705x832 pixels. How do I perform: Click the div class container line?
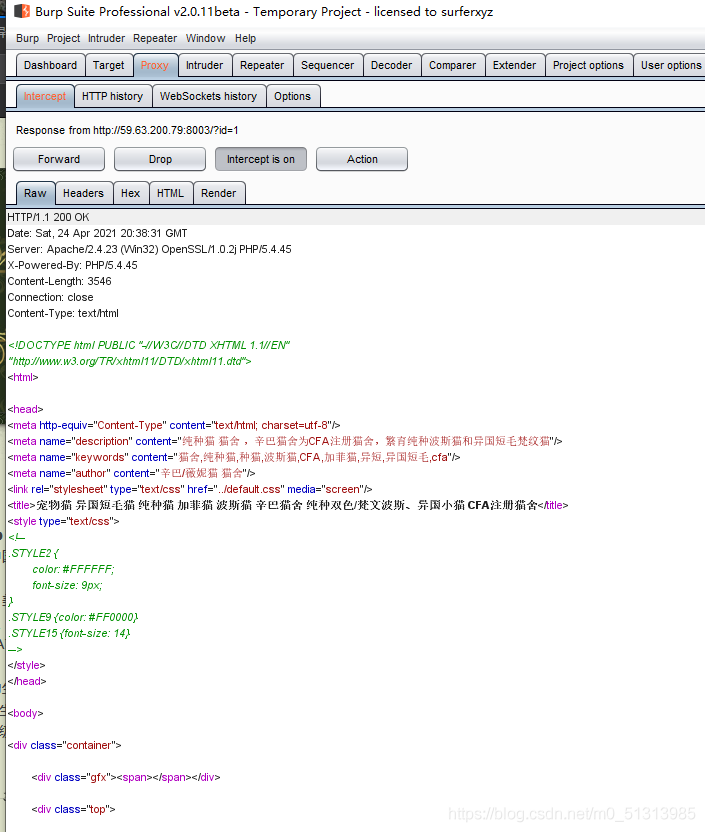64,745
